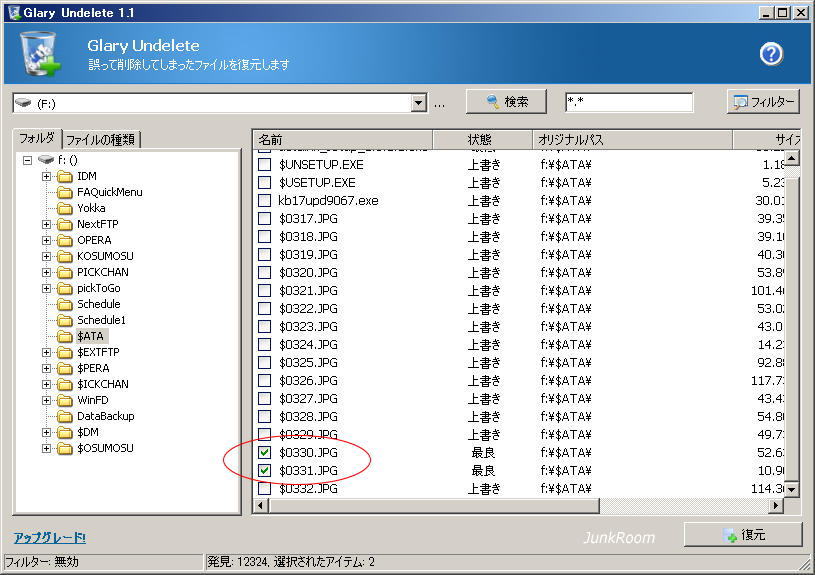Select the $0323.JPG file name
Viewport: 815px width, 575px height.
308,326
